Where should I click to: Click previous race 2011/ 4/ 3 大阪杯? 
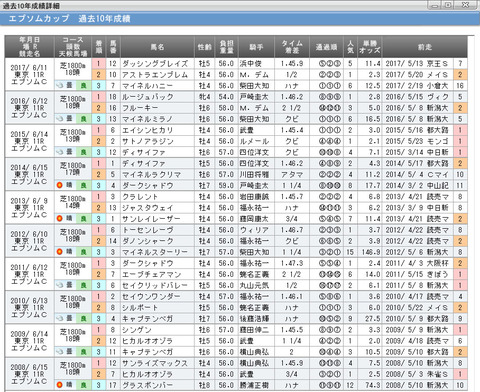pos(417,263)
